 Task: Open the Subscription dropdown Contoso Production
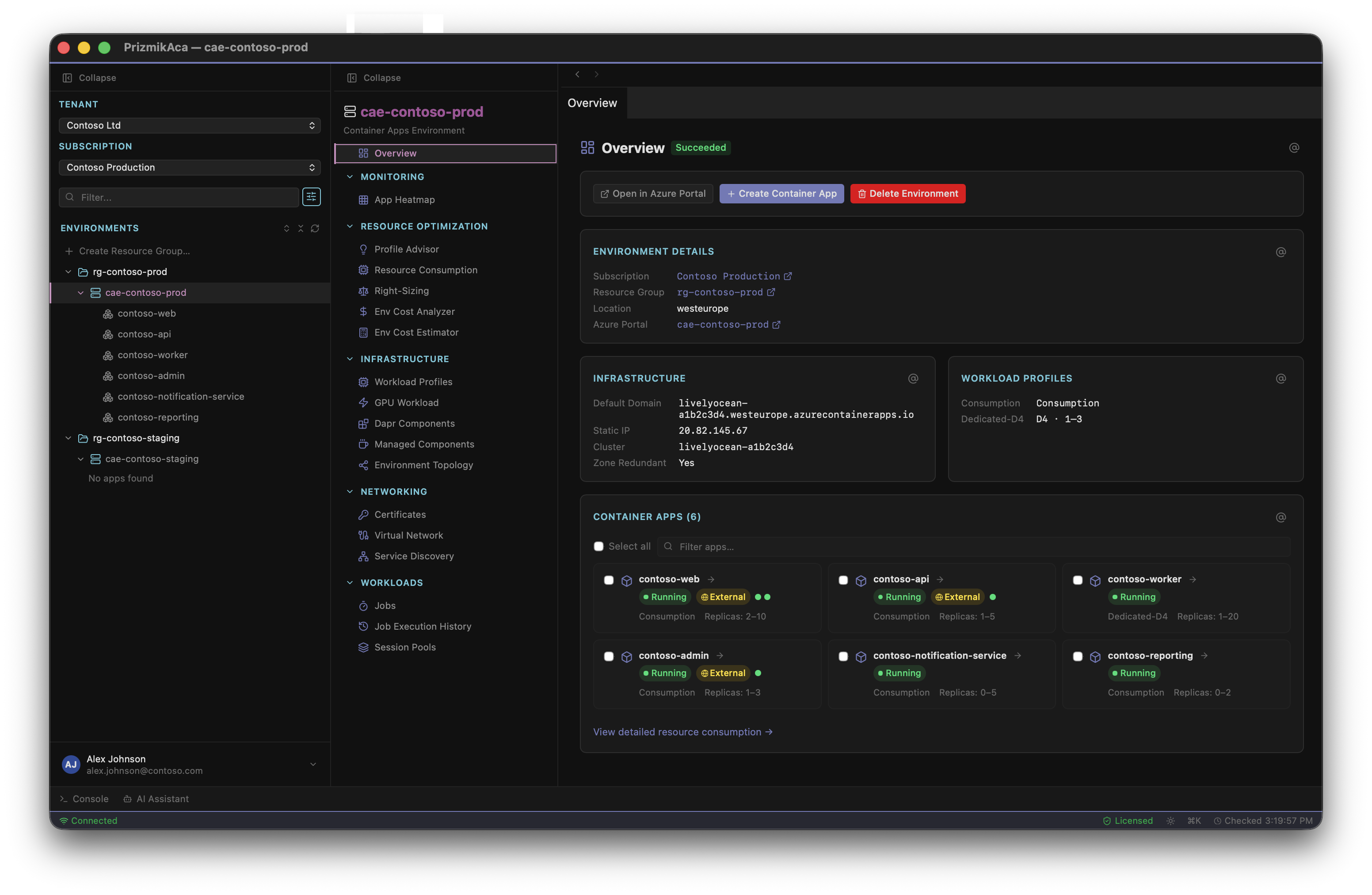[x=190, y=167]
